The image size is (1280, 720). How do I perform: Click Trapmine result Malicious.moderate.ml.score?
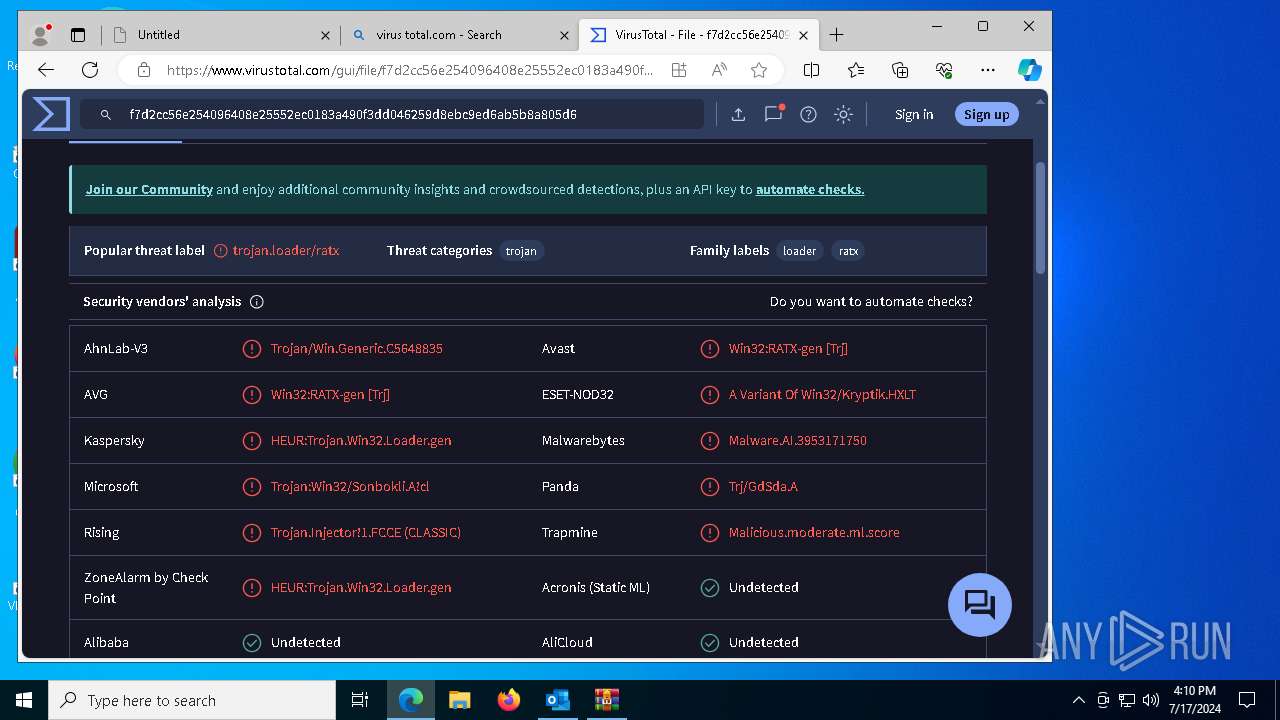[814, 533]
